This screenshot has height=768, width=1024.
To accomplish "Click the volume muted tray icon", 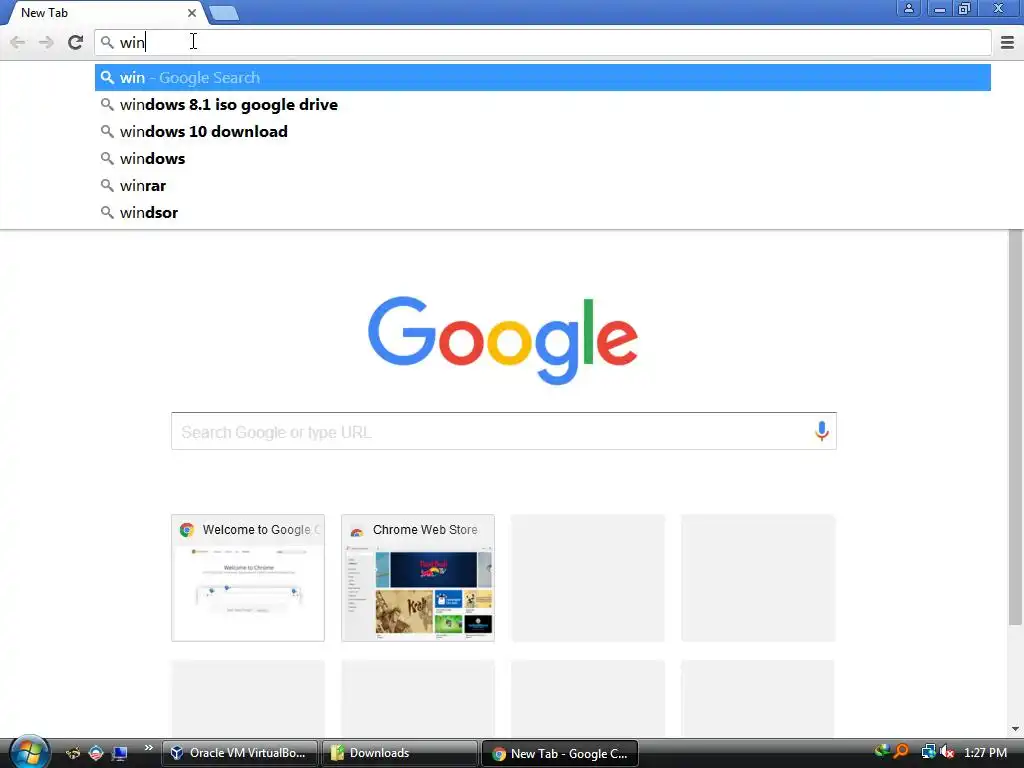I will tap(947, 752).
